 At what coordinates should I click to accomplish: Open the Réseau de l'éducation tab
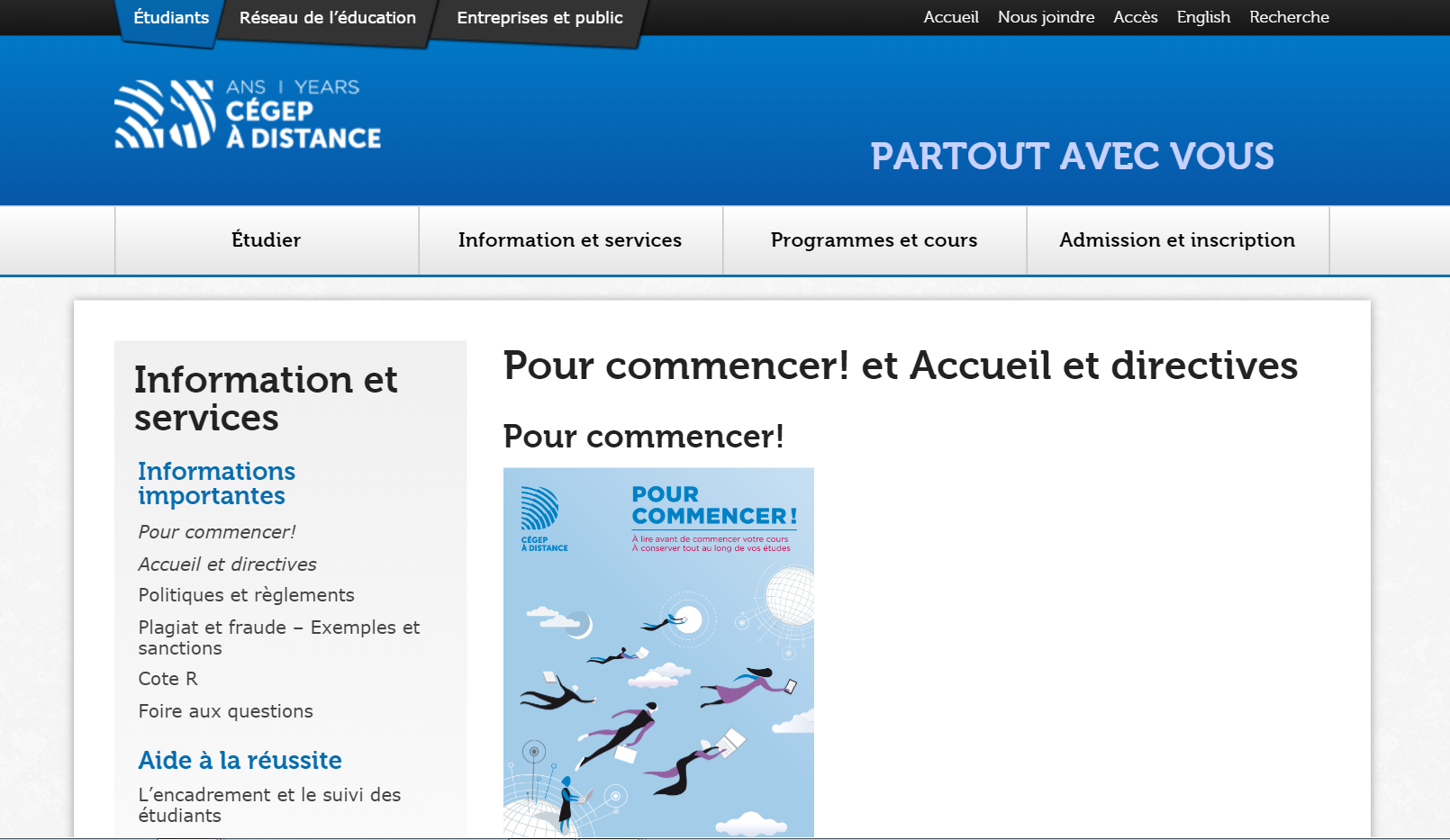328,17
